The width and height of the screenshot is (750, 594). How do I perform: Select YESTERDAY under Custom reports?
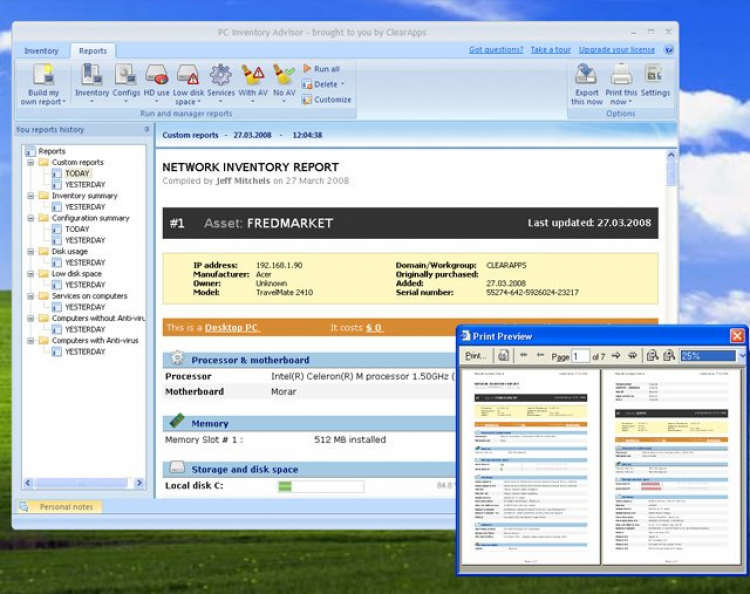85,185
